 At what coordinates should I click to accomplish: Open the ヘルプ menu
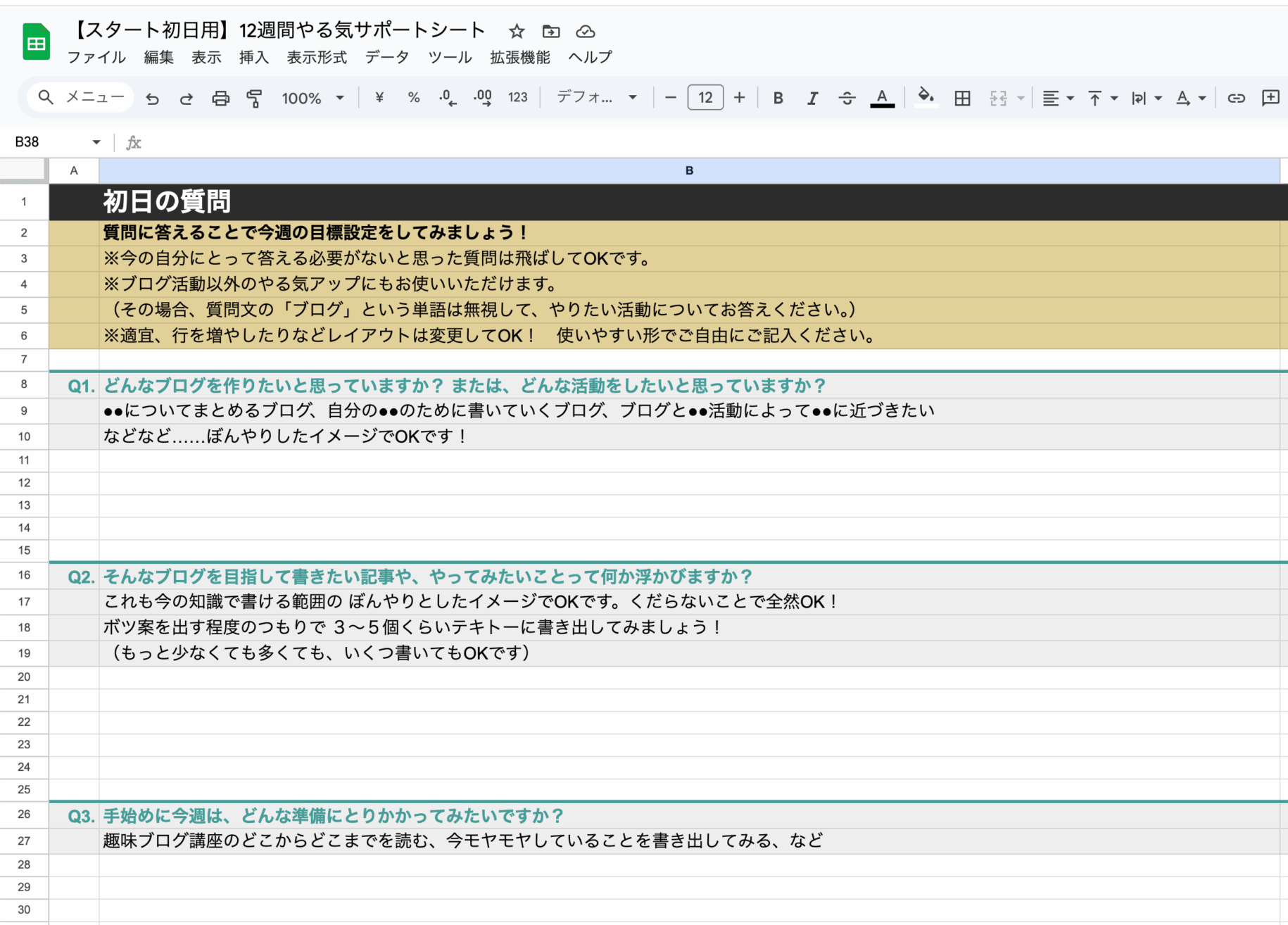click(590, 57)
